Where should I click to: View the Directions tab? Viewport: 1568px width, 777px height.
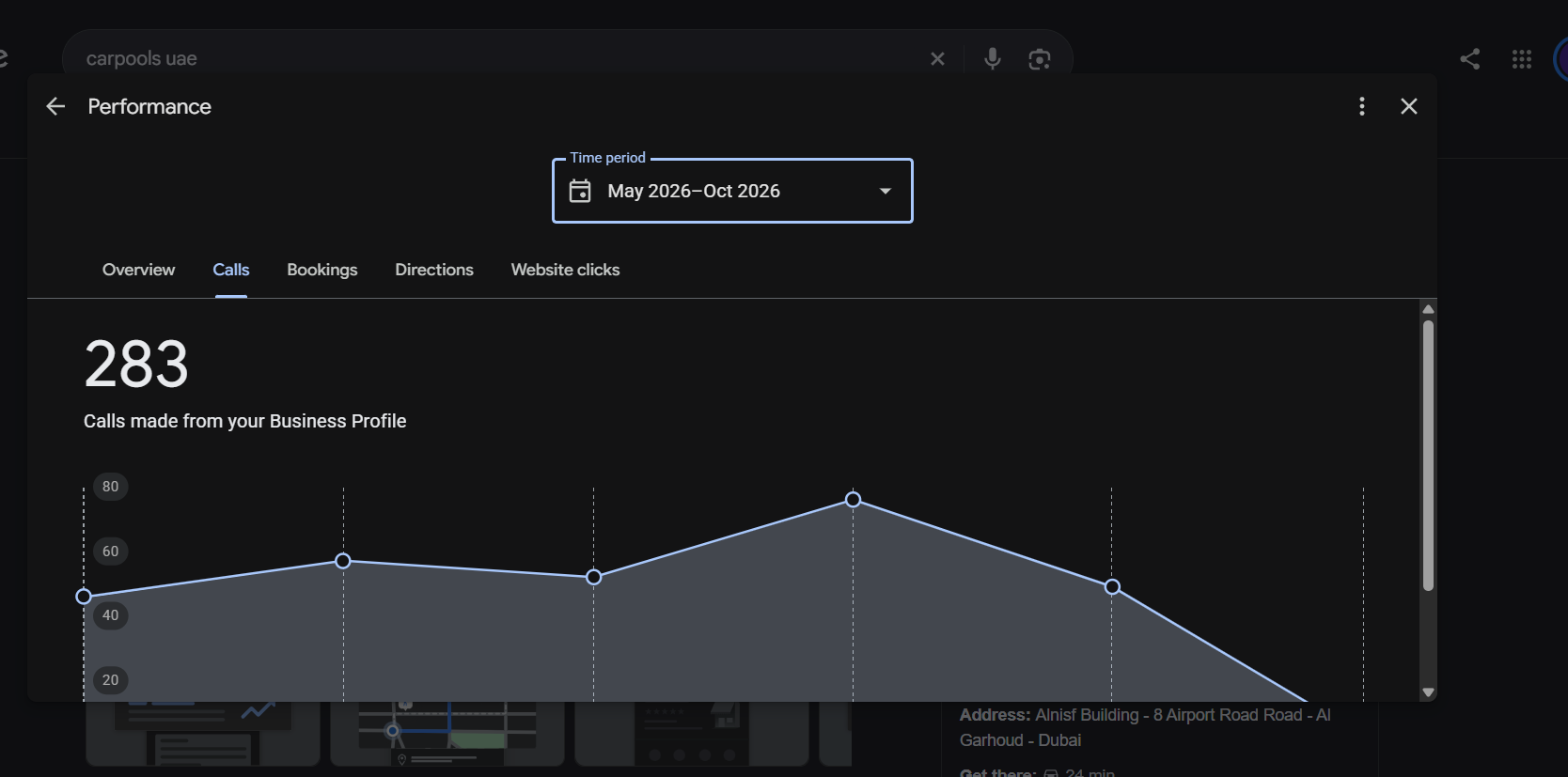pyautogui.click(x=434, y=270)
